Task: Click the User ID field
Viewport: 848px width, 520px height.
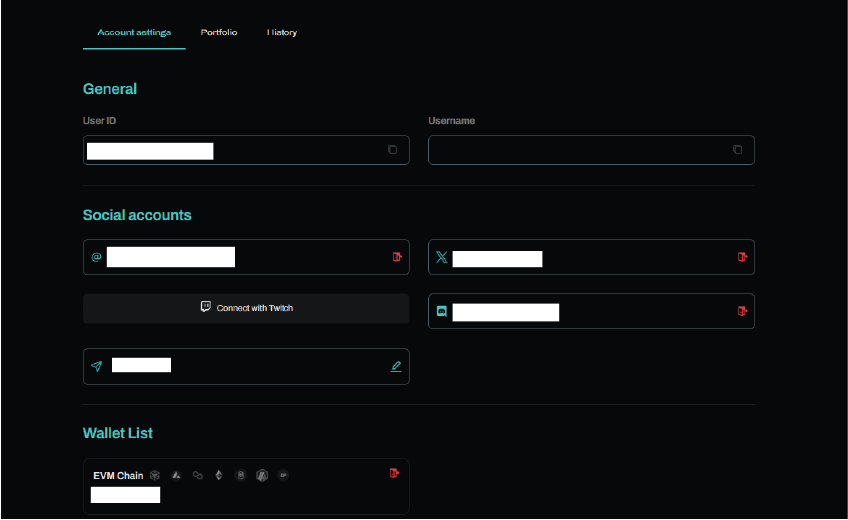Action: pos(246,150)
